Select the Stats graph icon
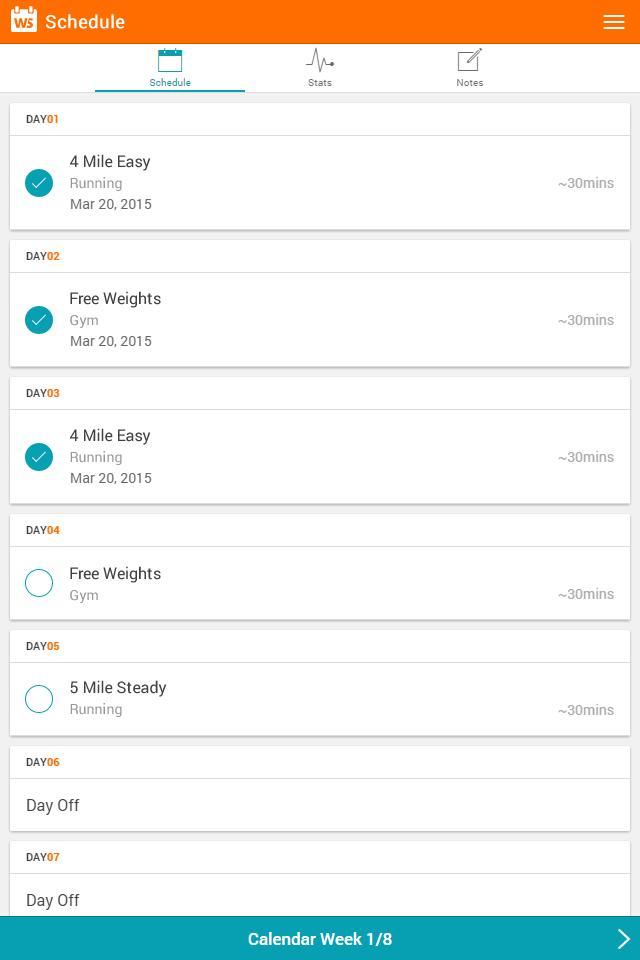This screenshot has width=640, height=960. click(319, 58)
